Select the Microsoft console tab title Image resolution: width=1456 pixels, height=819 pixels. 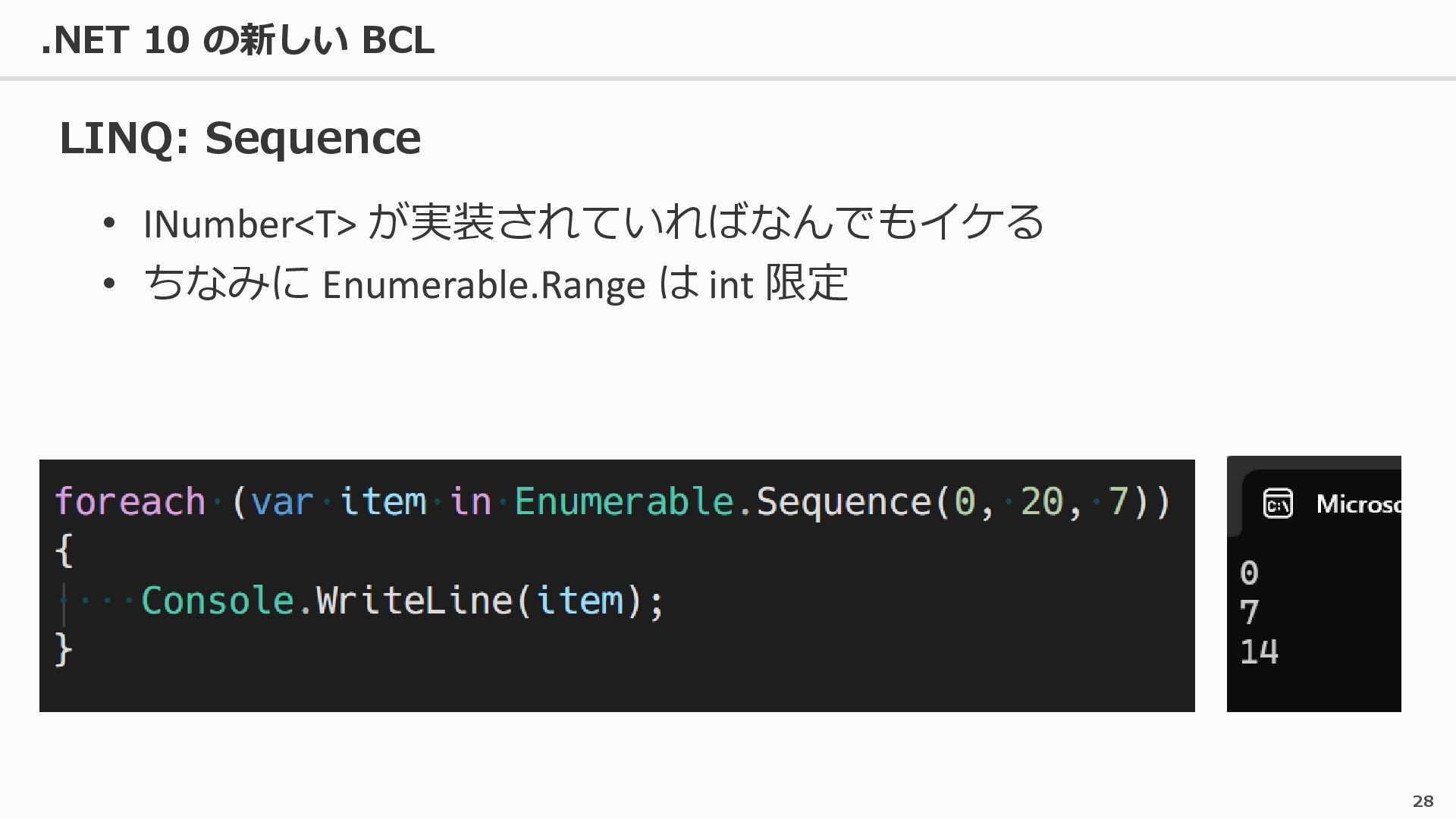click(x=1358, y=504)
